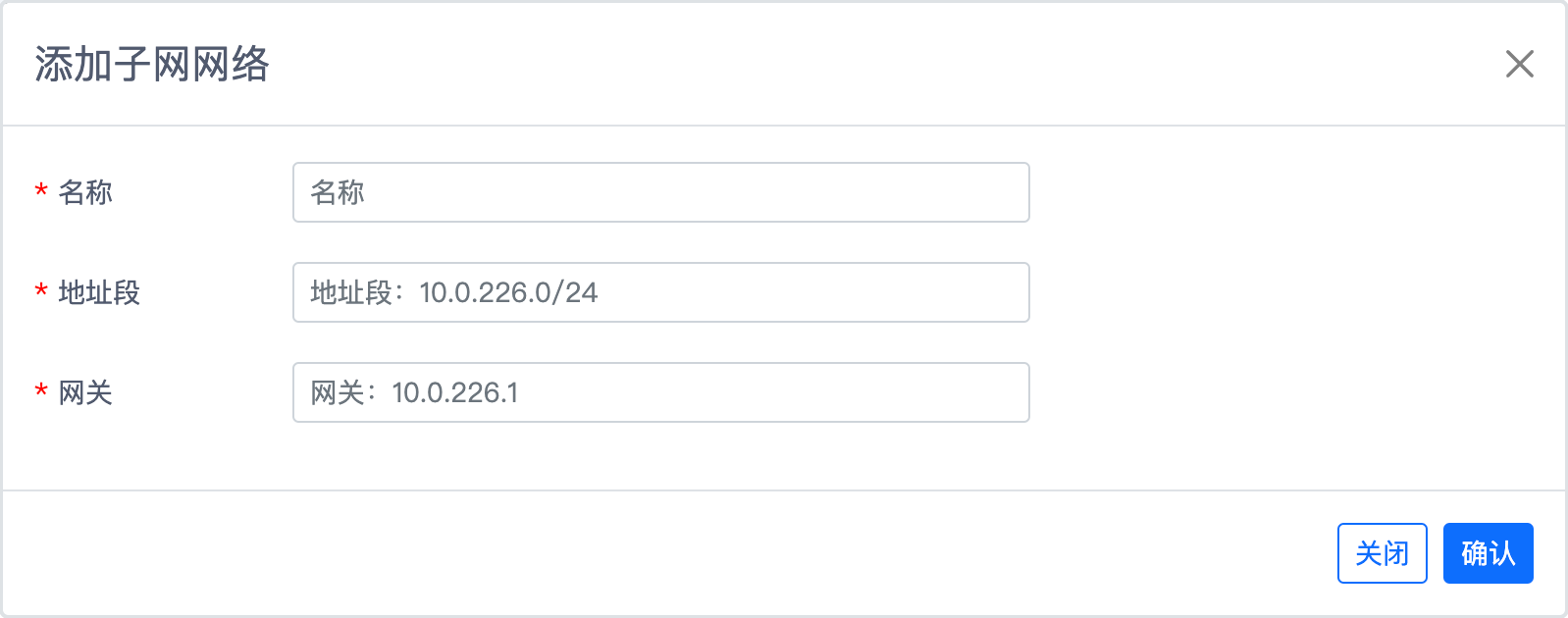
Task: Place cursor in the gateway address box
Action: pyautogui.click(x=661, y=392)
